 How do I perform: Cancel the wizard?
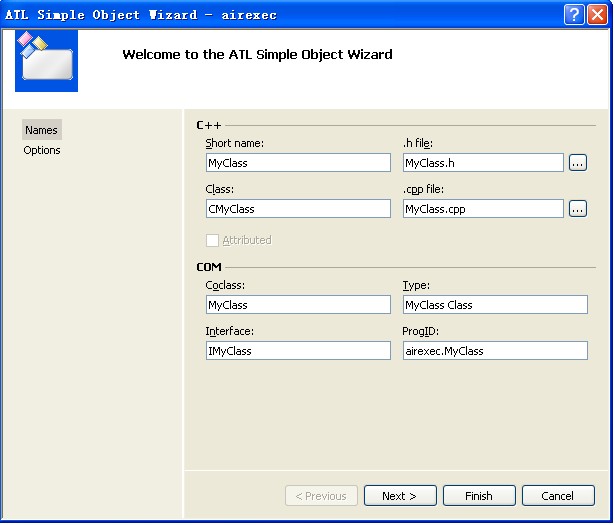pos(557,496)
